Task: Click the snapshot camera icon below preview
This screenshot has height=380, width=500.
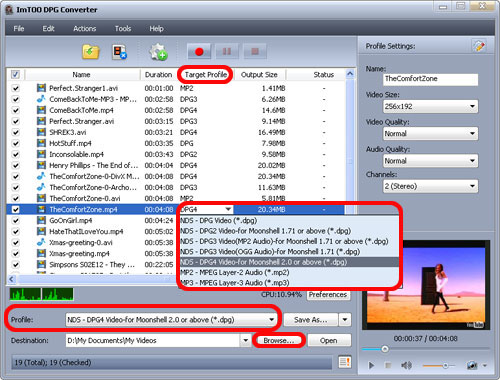Action: click(472, 366)
